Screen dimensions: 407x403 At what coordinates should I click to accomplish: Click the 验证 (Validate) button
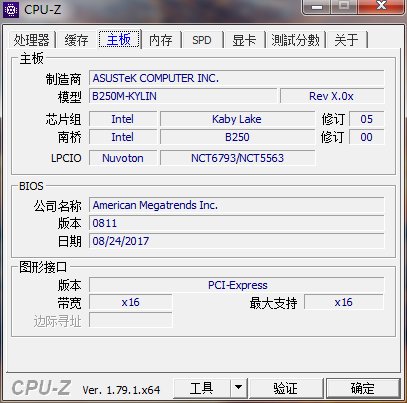point(285,388)
